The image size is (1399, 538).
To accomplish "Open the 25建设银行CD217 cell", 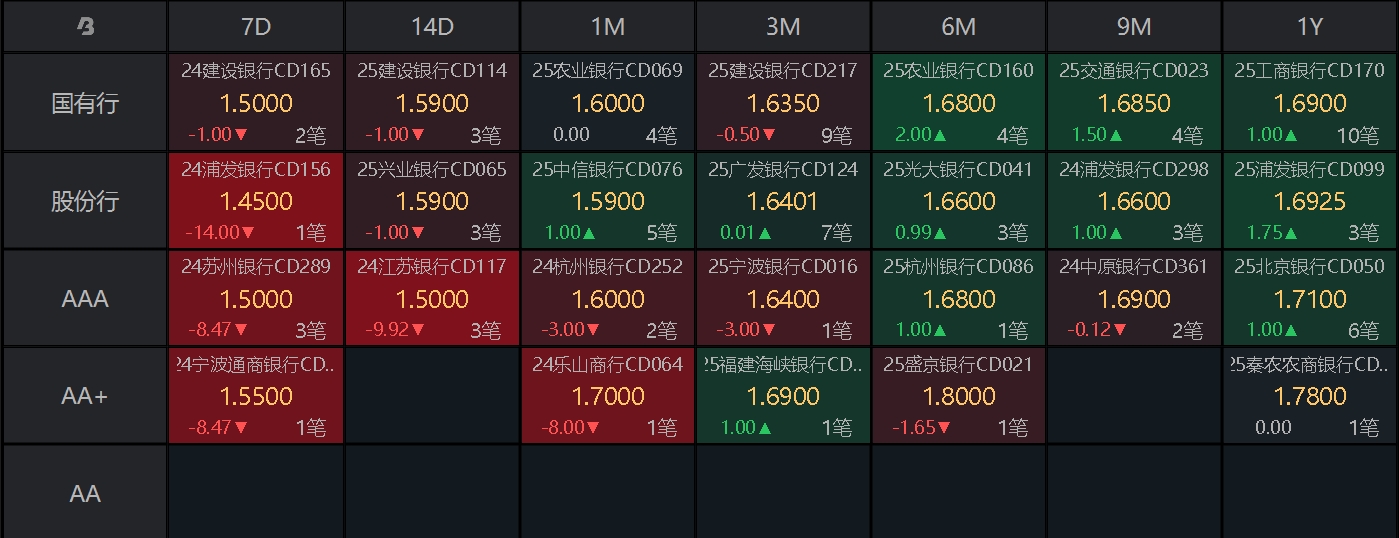I will tap(783, 102).
